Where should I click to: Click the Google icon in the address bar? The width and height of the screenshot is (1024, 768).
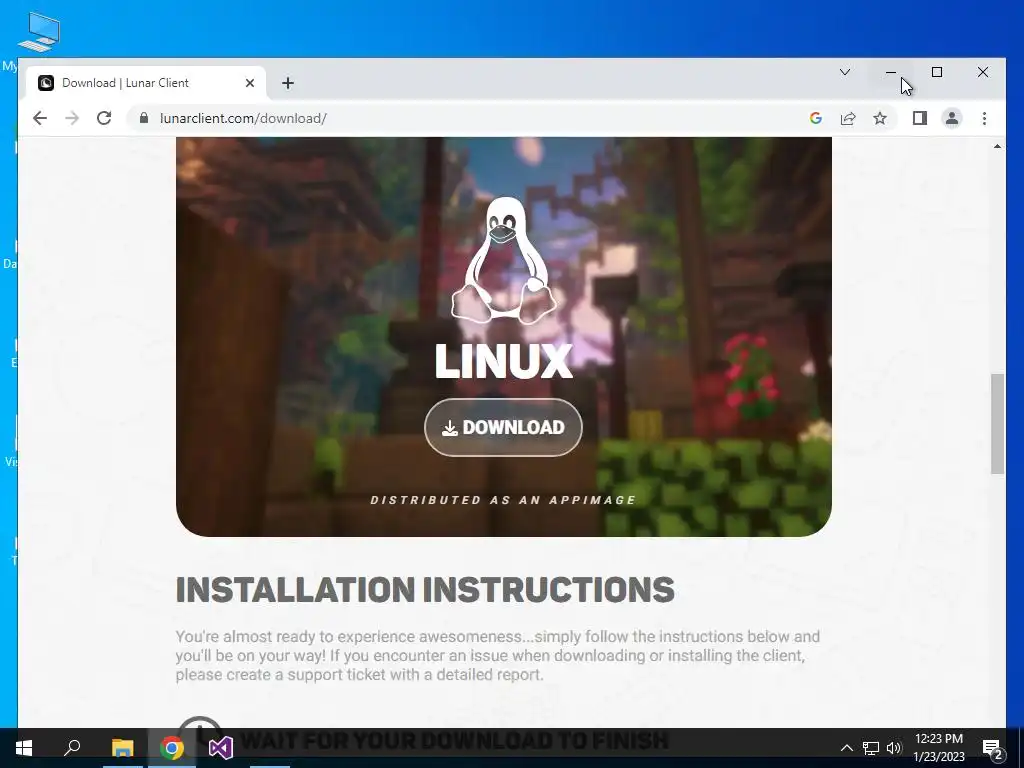click(x=815, y=118)
